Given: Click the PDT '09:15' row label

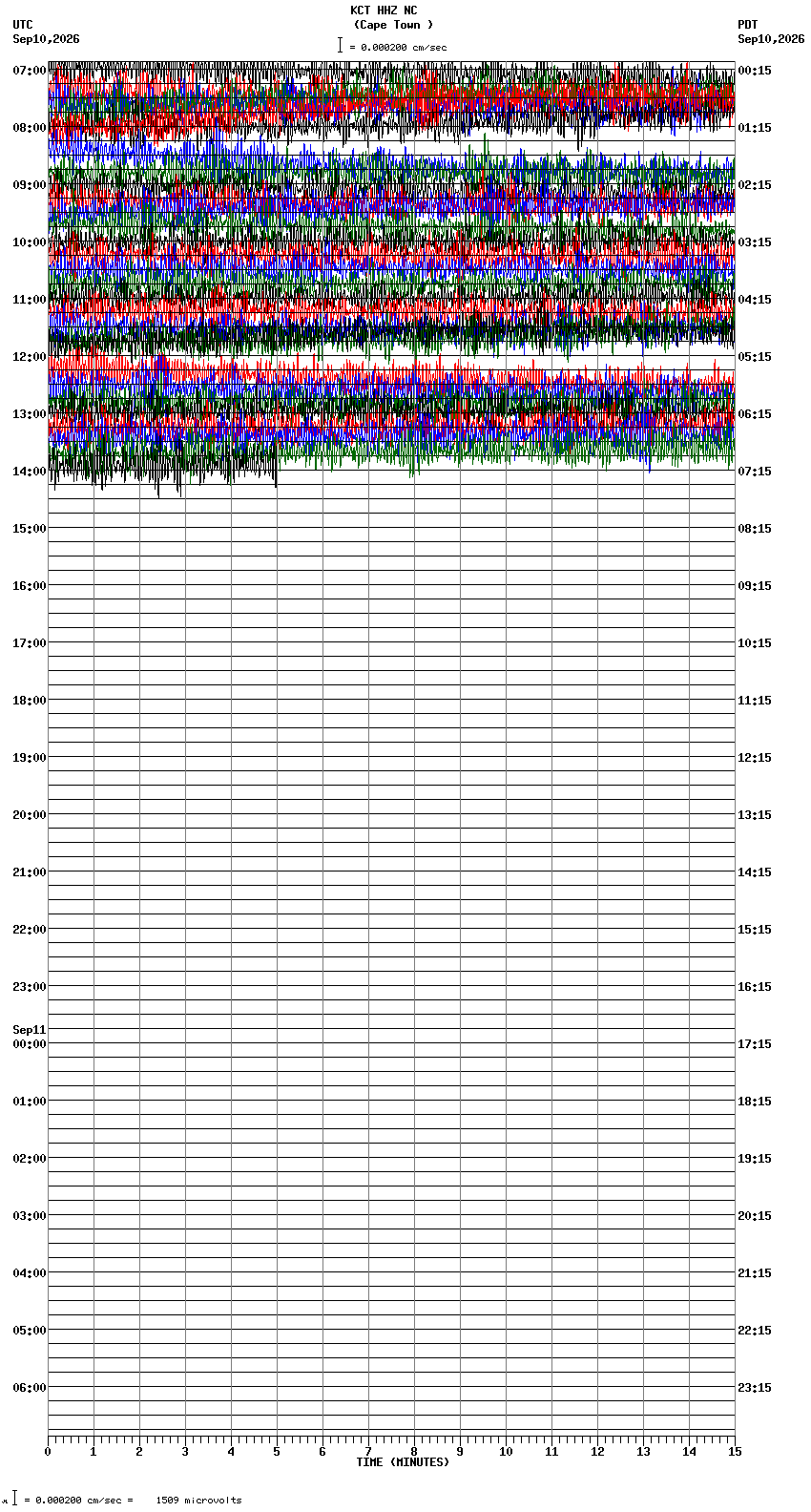Looking at the screenshot, I should (x=755, y=586).
